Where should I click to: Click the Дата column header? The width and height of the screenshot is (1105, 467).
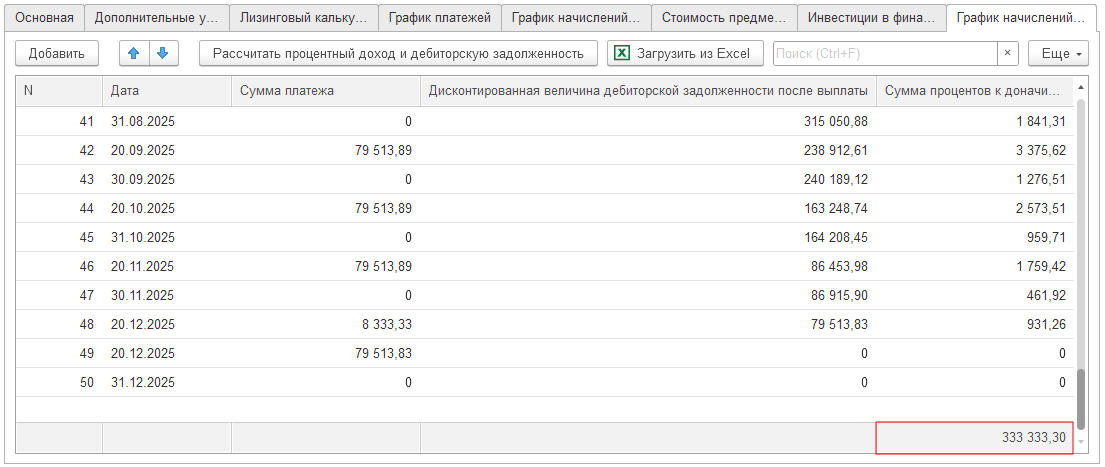point(166,91)
